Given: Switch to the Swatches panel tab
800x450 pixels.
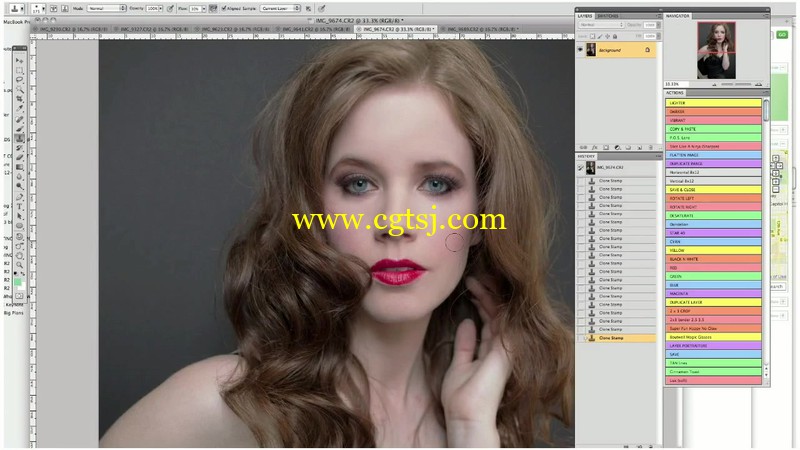Looking at the screenshot, I should point(608,16).
